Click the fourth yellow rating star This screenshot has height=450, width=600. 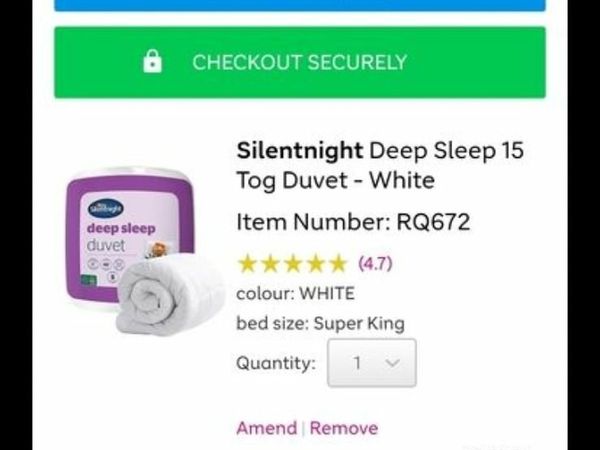point(315,264)
